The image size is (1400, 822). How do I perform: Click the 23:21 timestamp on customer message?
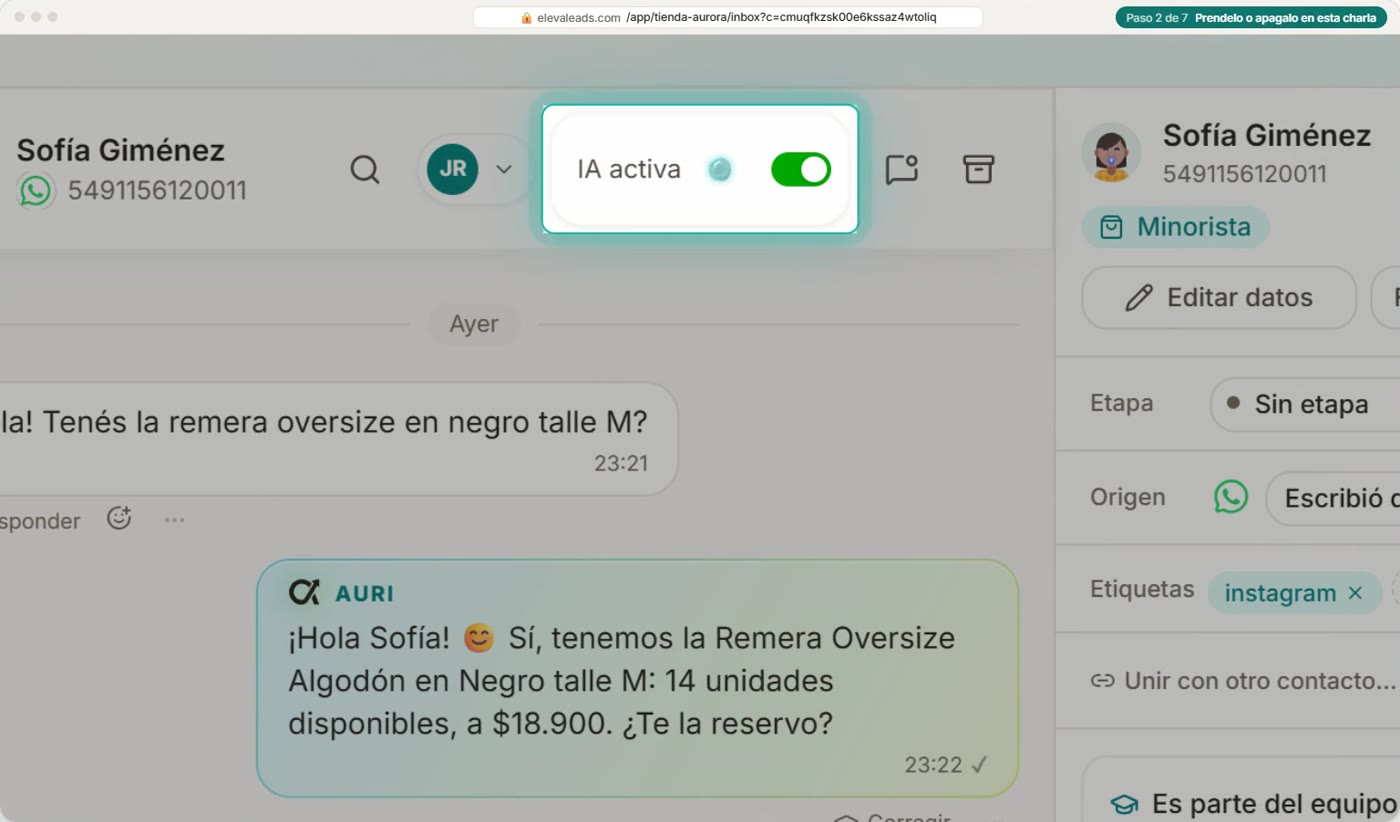(x=621, y=463)
